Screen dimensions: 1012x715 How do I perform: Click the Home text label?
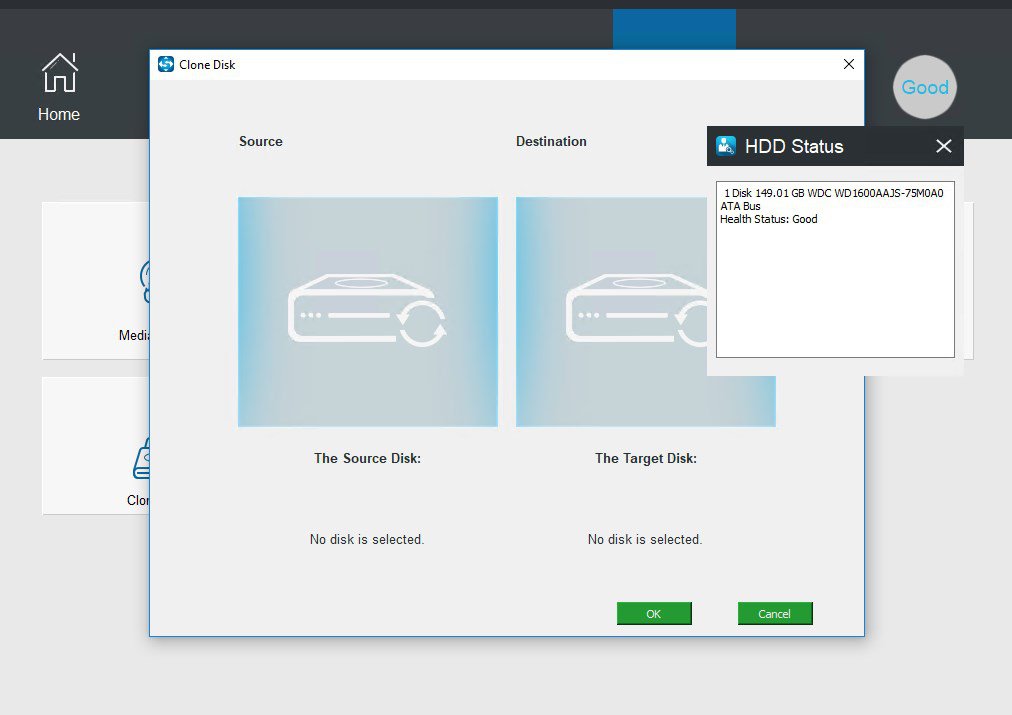click(59, 114)
